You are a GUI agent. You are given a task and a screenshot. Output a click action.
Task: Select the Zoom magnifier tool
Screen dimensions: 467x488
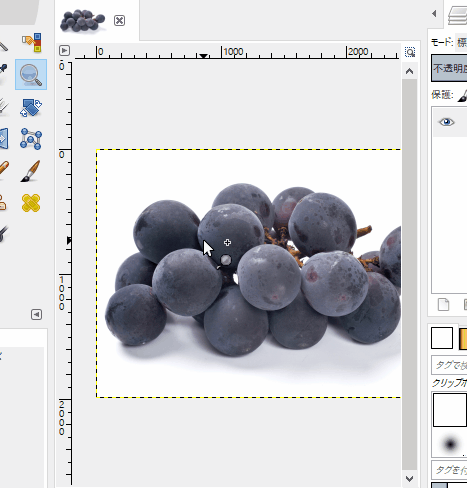(x=31, y=75)
